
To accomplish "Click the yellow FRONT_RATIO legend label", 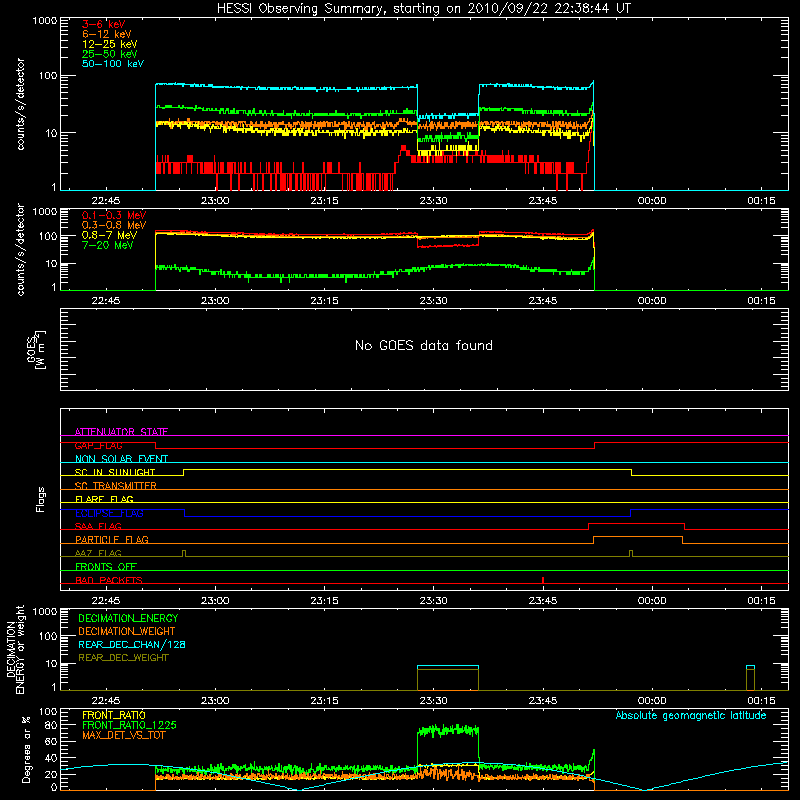I will pyautogui.click(x=114, y=715).
